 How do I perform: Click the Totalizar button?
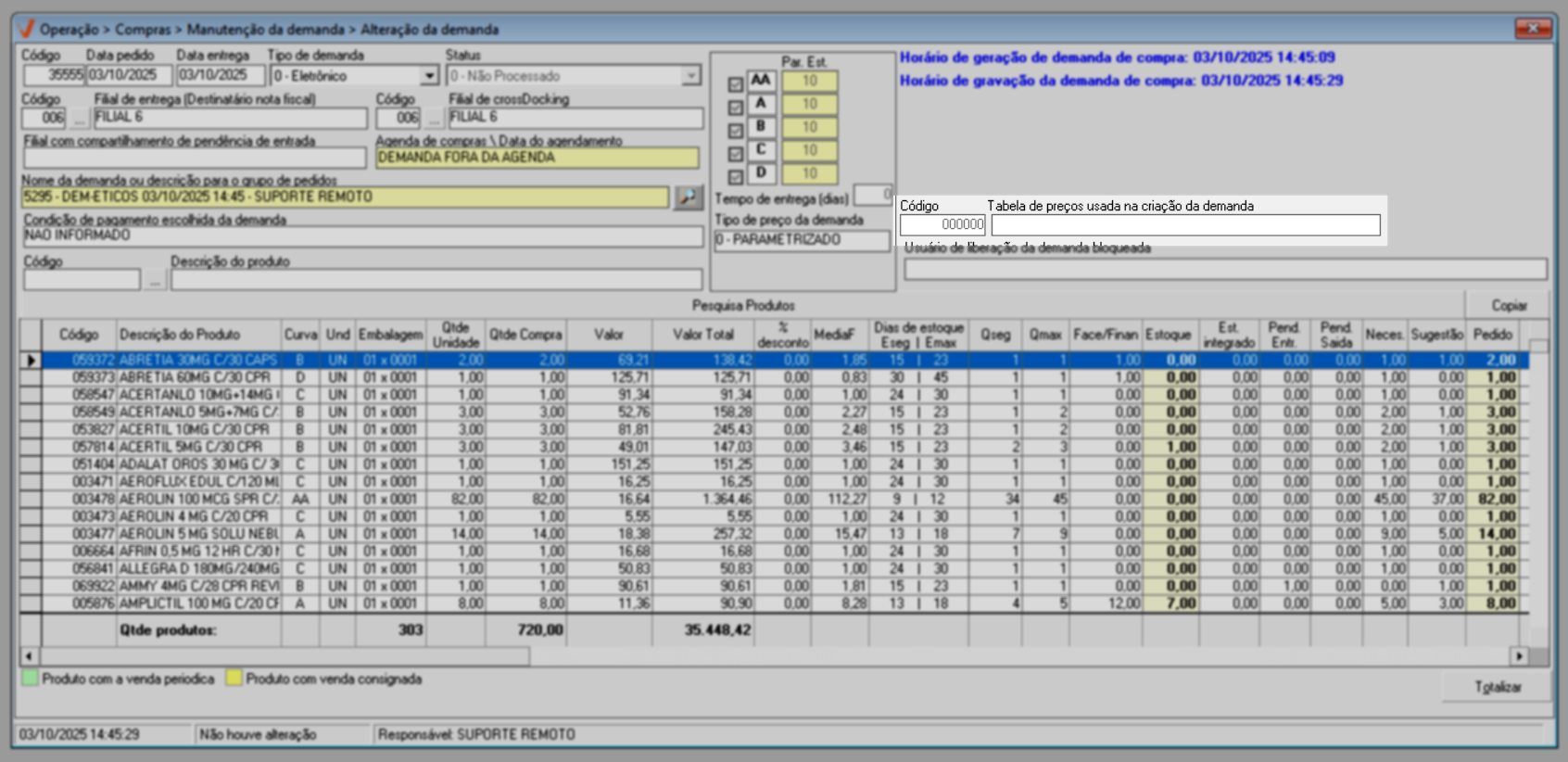tap(1498, 687)
